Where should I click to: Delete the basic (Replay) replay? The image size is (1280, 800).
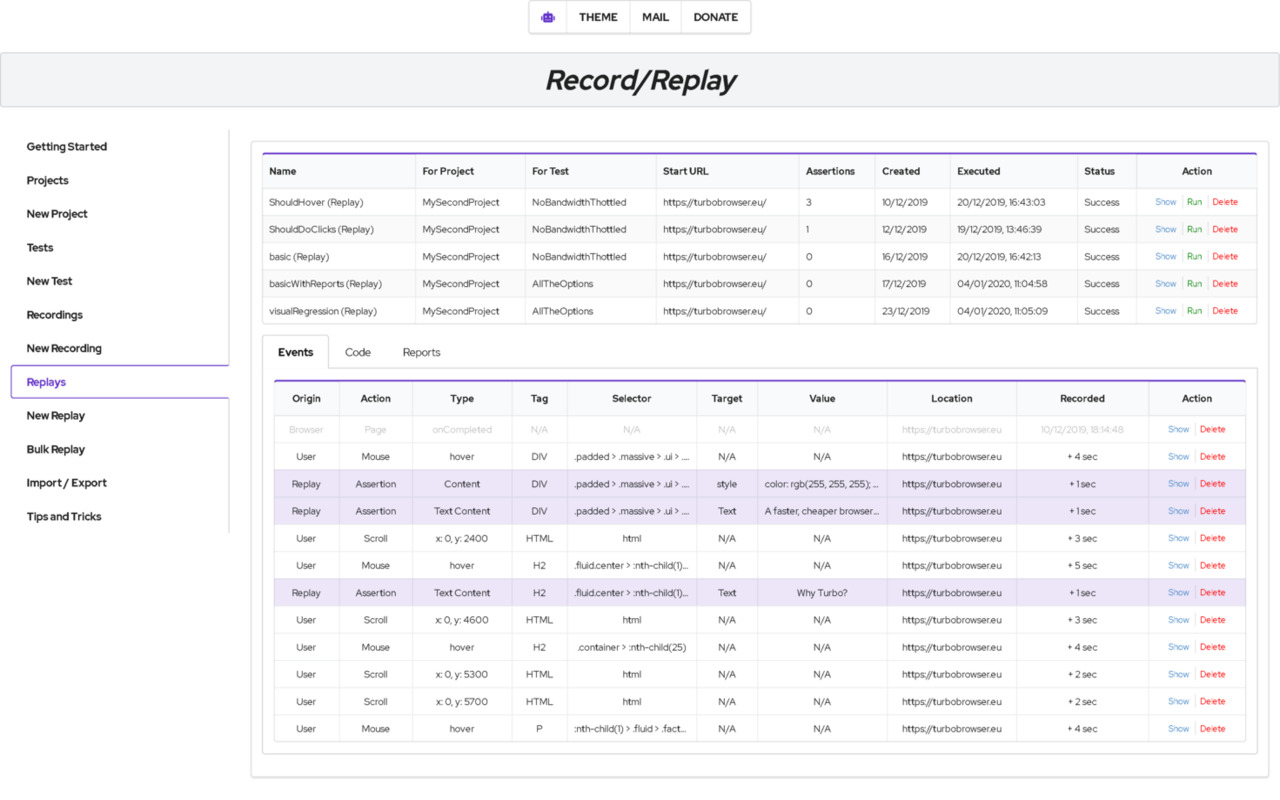[1225, 256]
